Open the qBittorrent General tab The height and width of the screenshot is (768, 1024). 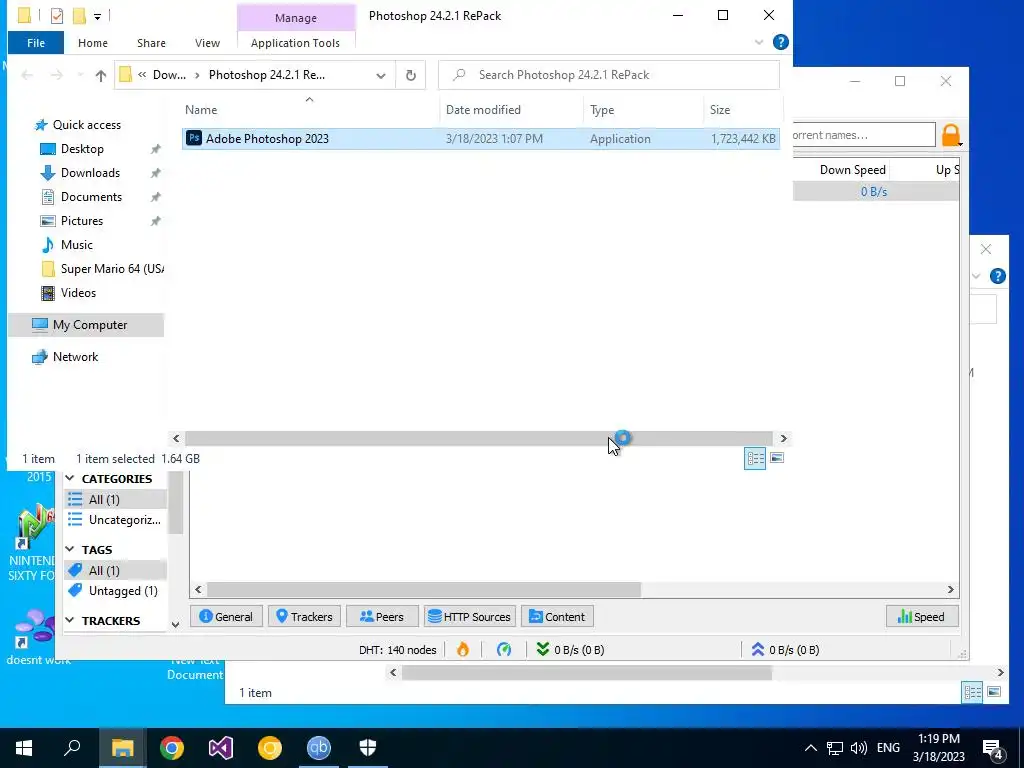(226, 616)
